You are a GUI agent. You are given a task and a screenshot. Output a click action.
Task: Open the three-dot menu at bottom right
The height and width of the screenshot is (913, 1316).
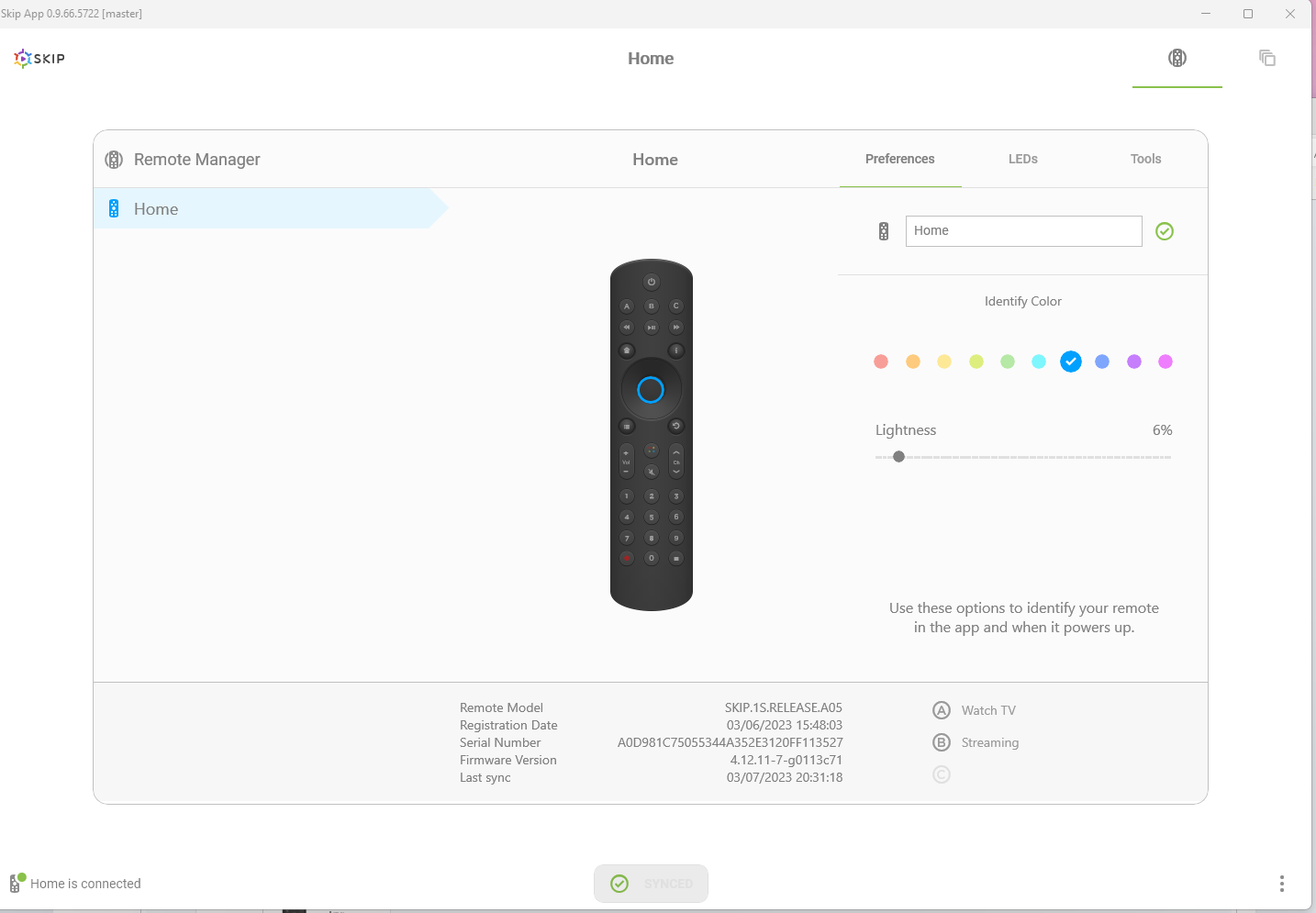click(1282, 884)
